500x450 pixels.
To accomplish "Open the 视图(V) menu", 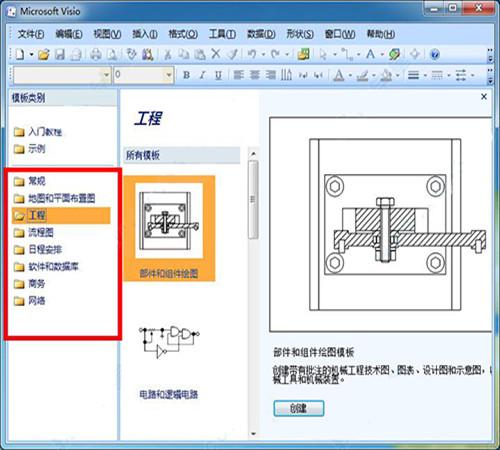I will [107, 34].
